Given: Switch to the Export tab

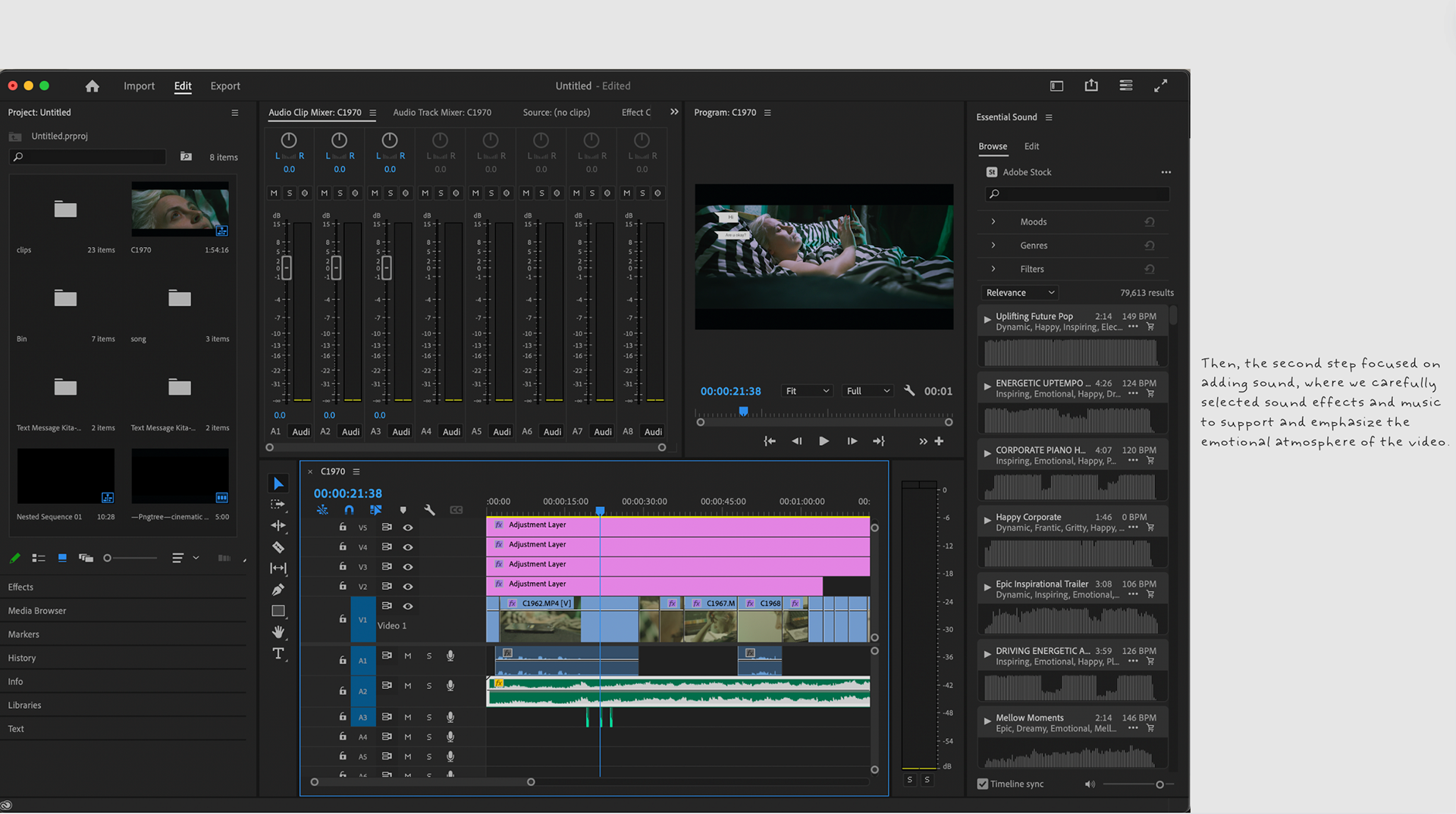Looking at the screenshot, I should pos(225,86).
